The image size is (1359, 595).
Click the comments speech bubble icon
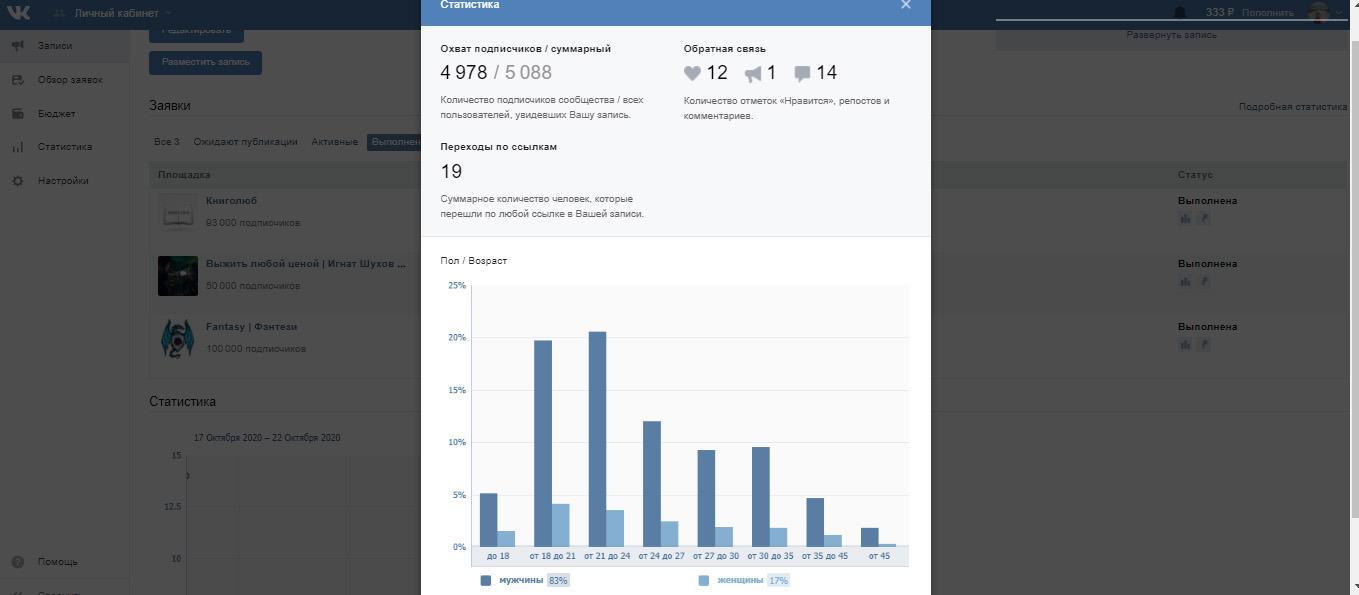(802, 73)
